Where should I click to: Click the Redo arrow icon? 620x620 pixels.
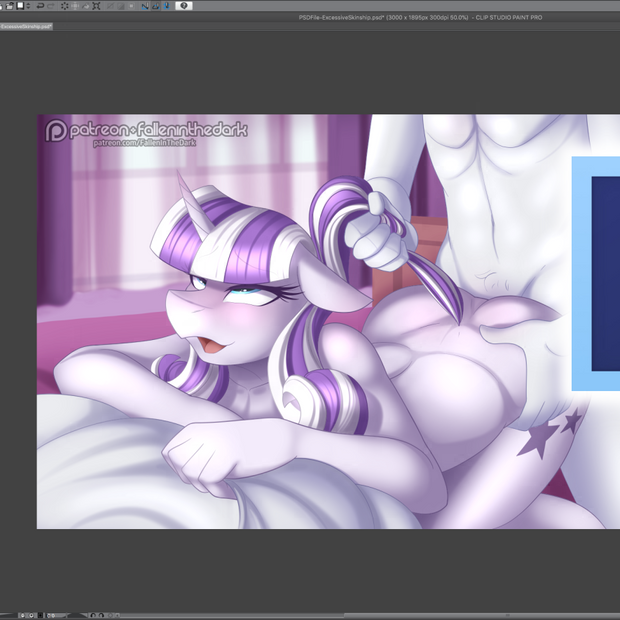click(51, 6)
